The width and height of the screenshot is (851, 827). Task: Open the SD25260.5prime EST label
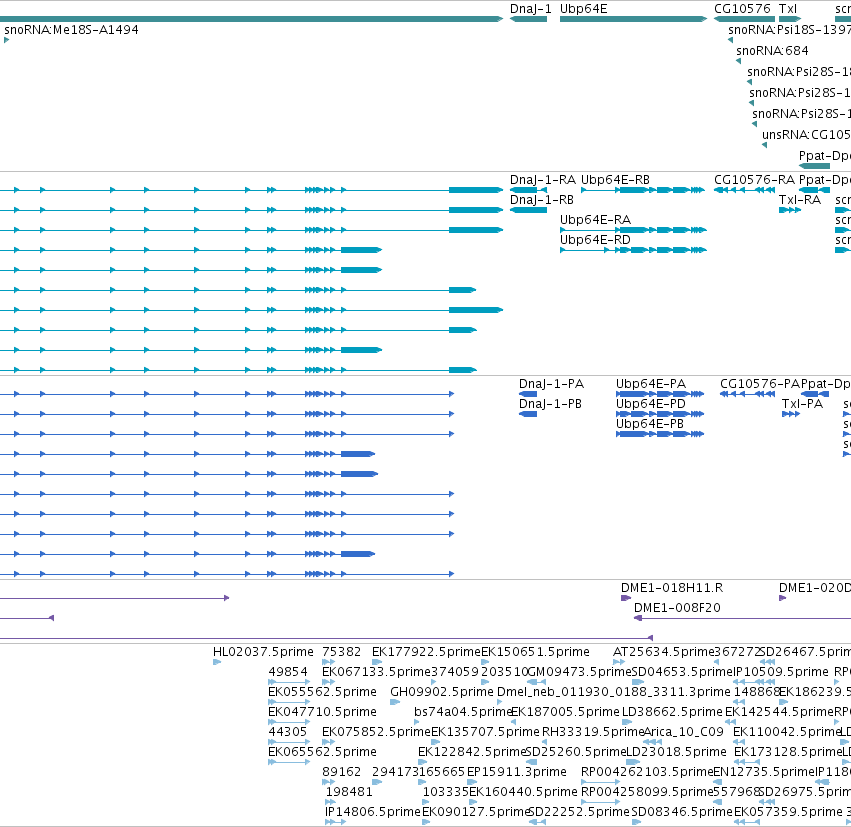[x=576, y=752]
